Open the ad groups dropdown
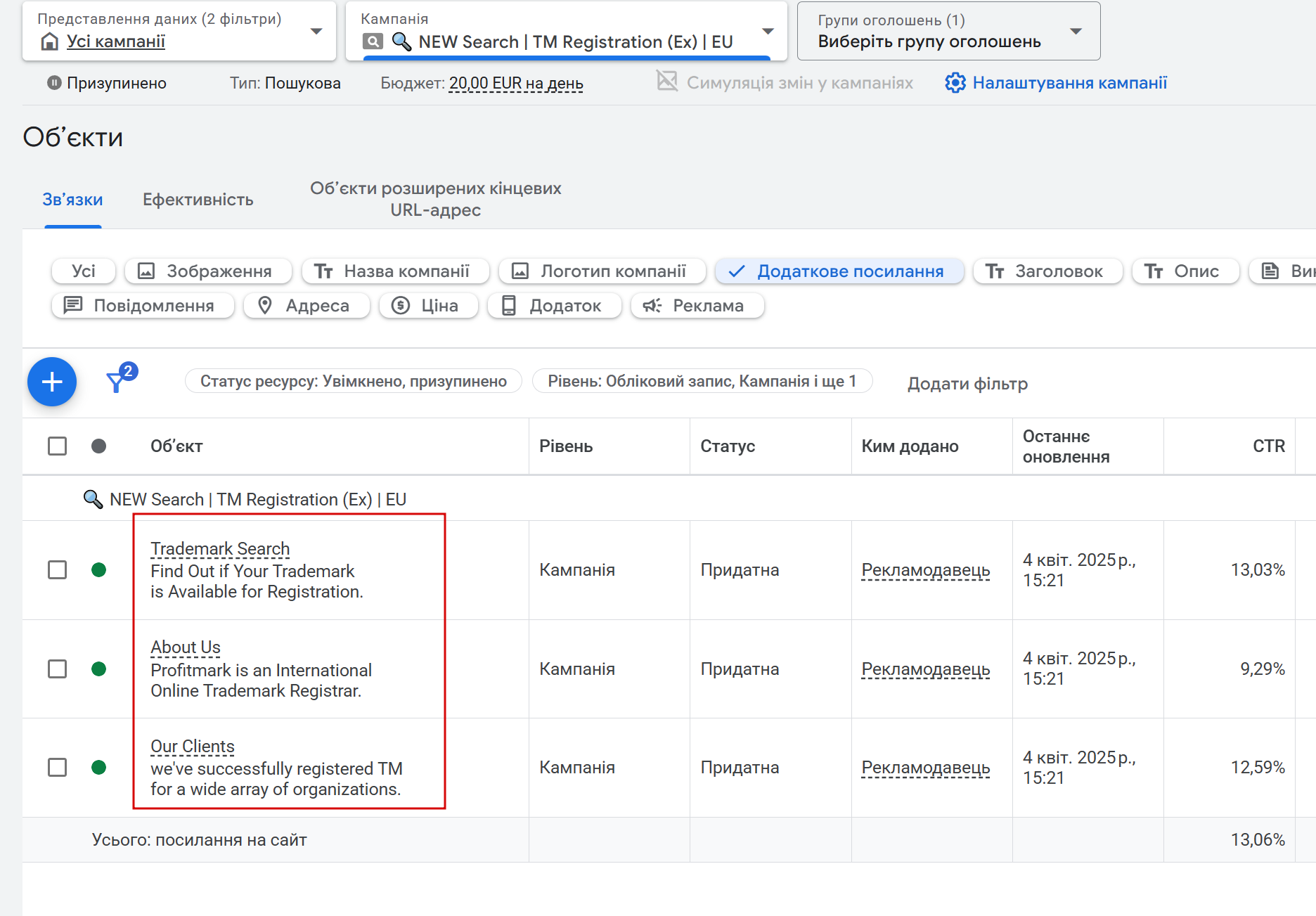 (x=1076, y=31)
